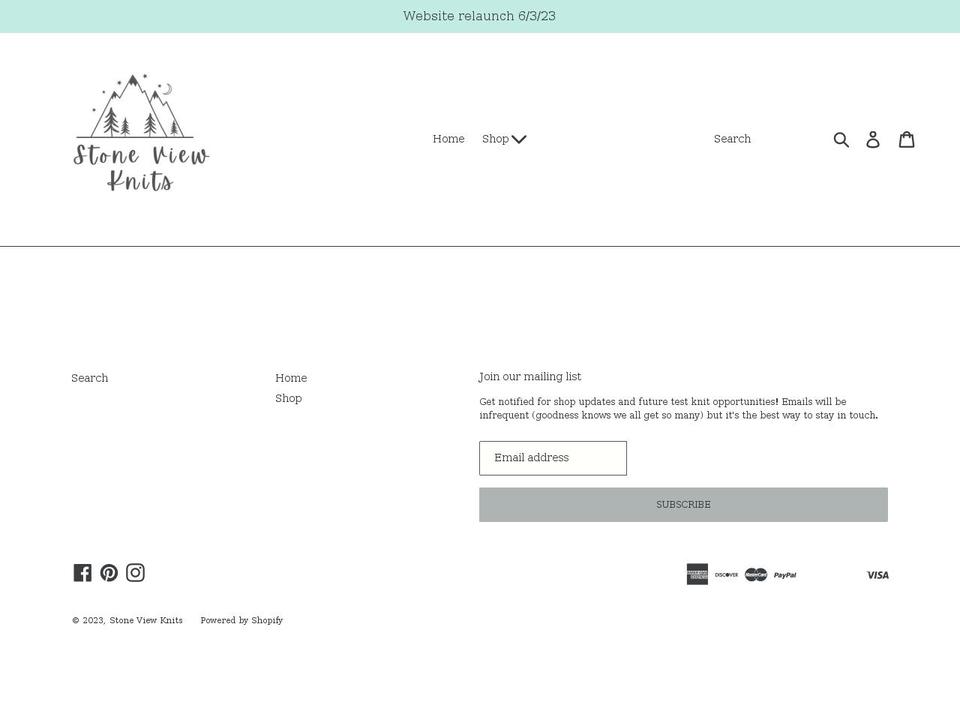Go to Home in the header navigation

pos(449,139)
